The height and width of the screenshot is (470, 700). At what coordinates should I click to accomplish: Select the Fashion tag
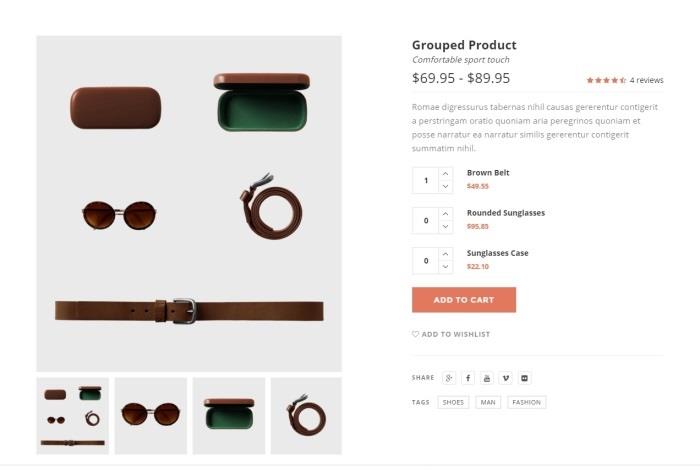527,403
